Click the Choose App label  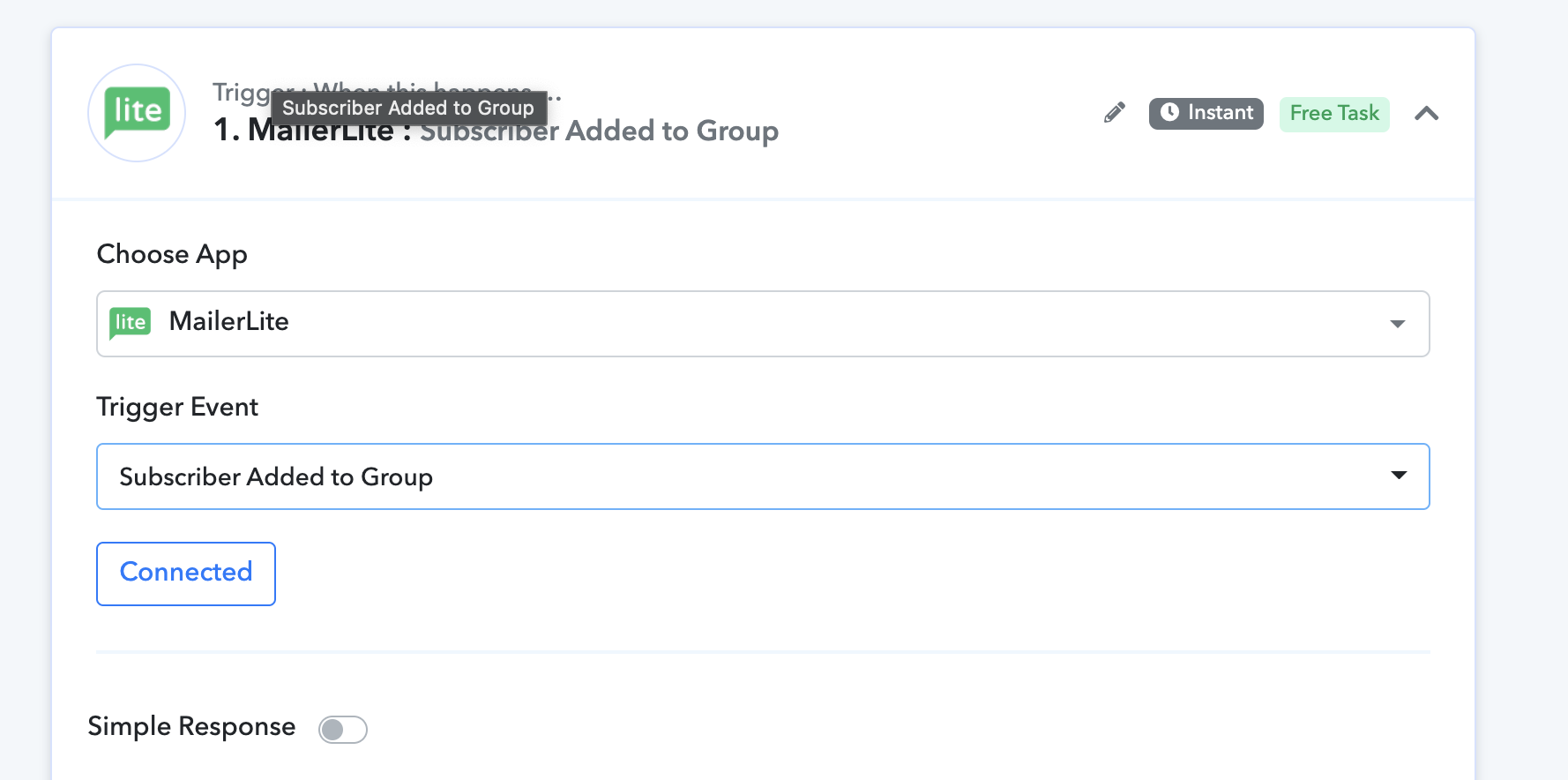coord(172,255)
